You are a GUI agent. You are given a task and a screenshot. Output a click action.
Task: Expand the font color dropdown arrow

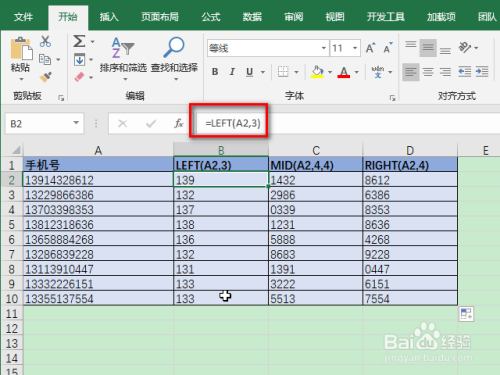point(357,72)
